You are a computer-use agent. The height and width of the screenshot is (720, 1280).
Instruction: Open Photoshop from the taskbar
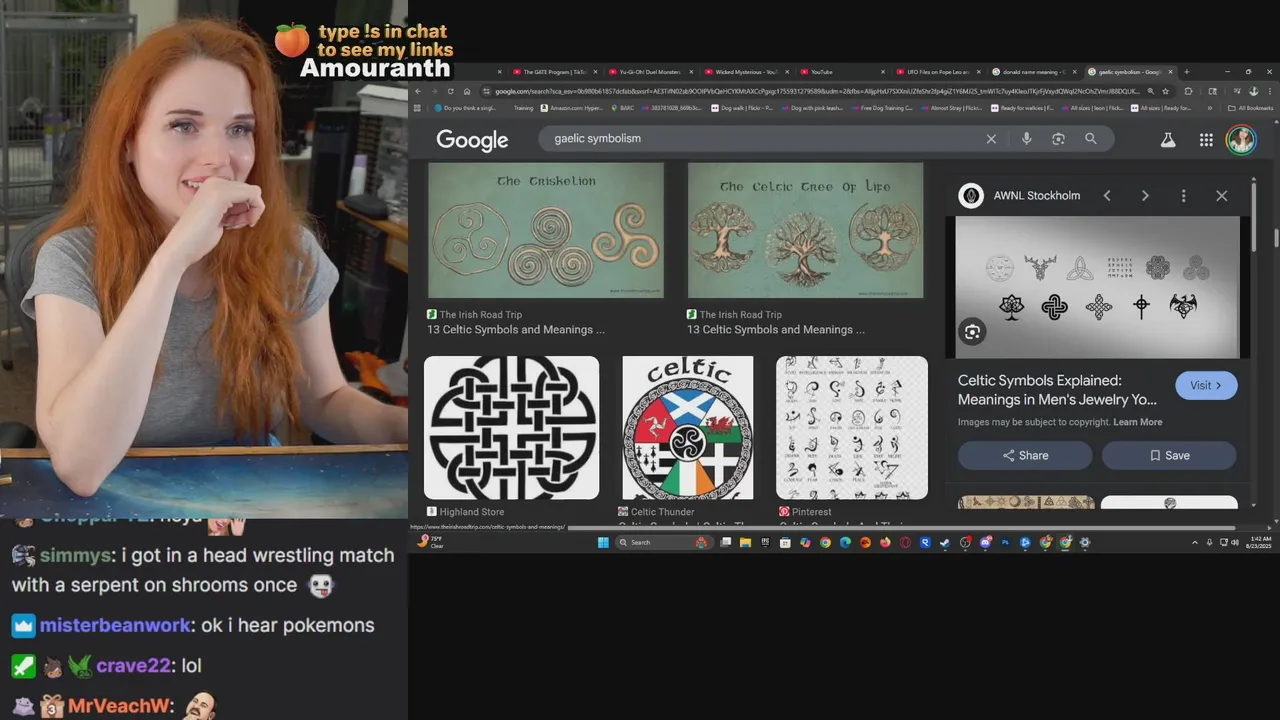(1005, 542)
